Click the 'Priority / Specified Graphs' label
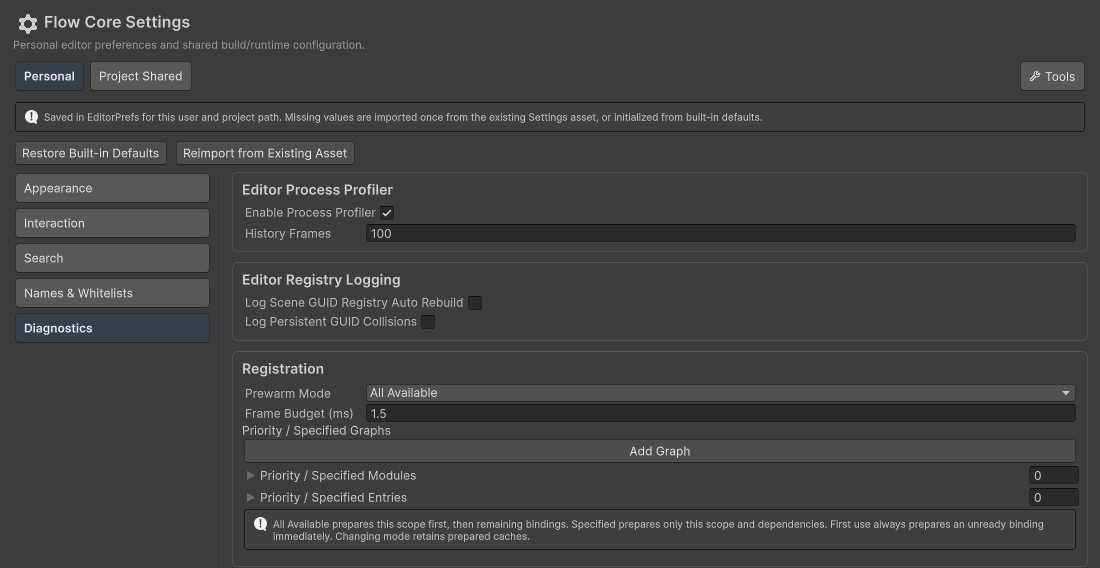 pyautogui.click(x=316, y=431)
